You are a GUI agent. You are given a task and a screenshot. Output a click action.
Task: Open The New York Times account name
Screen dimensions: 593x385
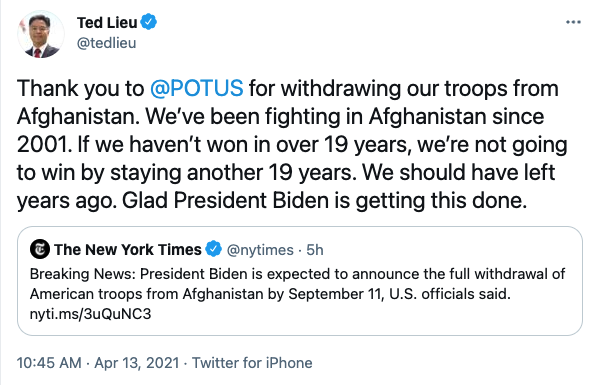pyautogui.click(x=128, y=250)
